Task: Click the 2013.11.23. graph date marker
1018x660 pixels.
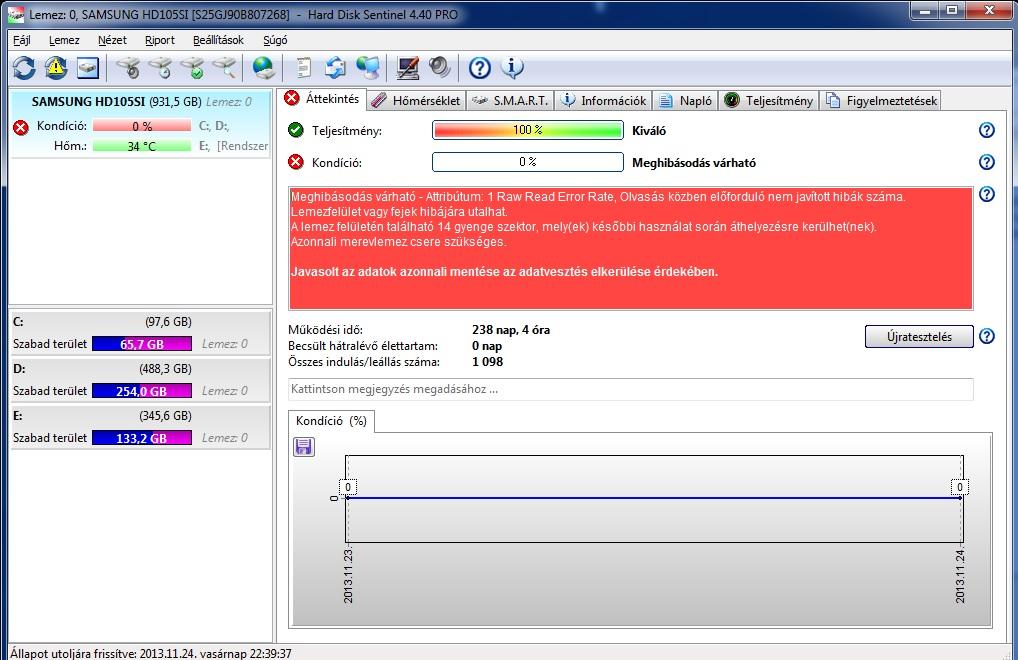Action: pos(349,576)
